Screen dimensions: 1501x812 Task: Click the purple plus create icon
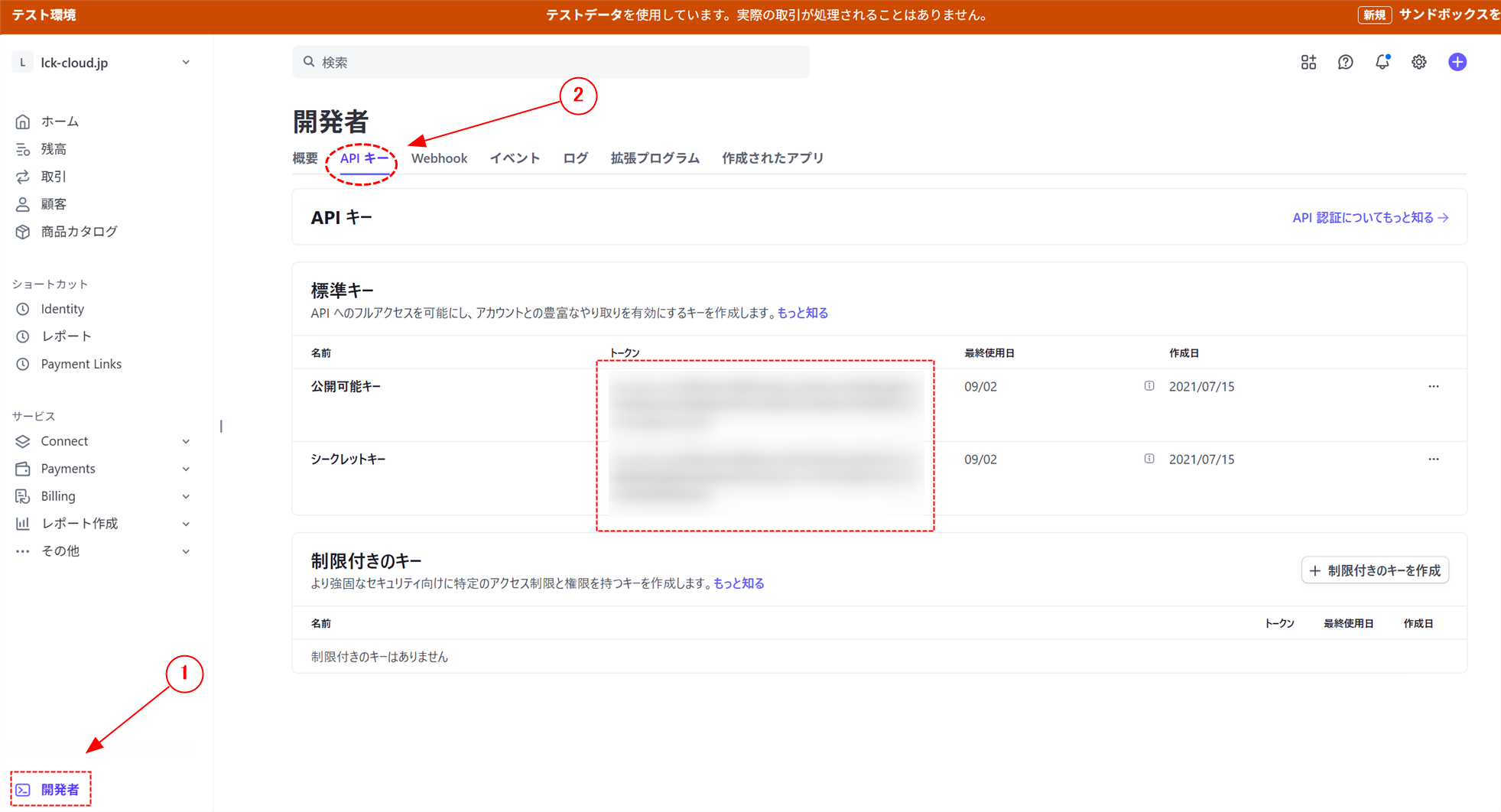[x=1458, y=62]
